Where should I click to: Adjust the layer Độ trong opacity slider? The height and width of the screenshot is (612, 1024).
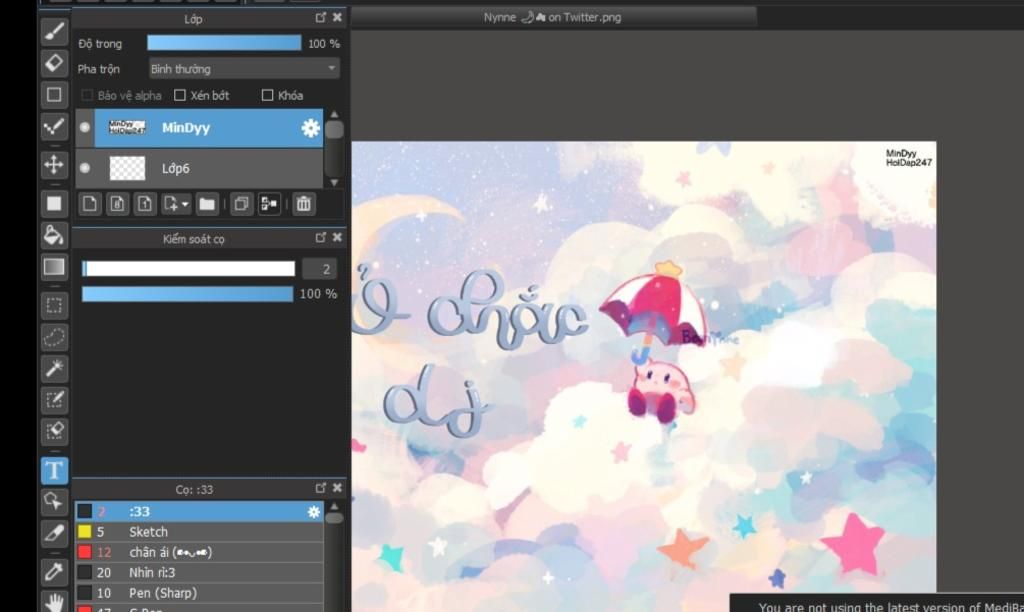click(x=224, y=43)
